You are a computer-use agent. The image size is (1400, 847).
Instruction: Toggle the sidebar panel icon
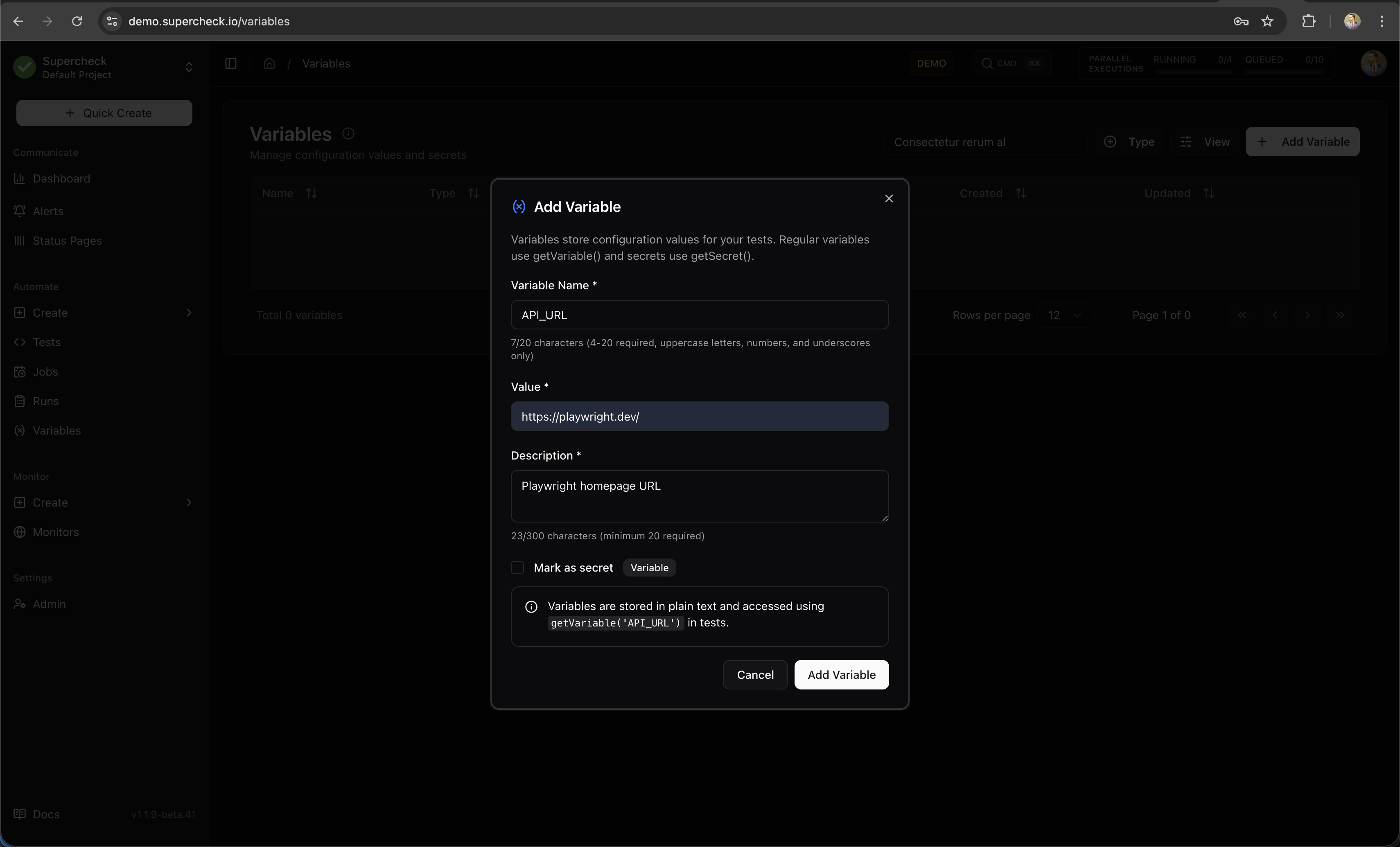(231, 63)
